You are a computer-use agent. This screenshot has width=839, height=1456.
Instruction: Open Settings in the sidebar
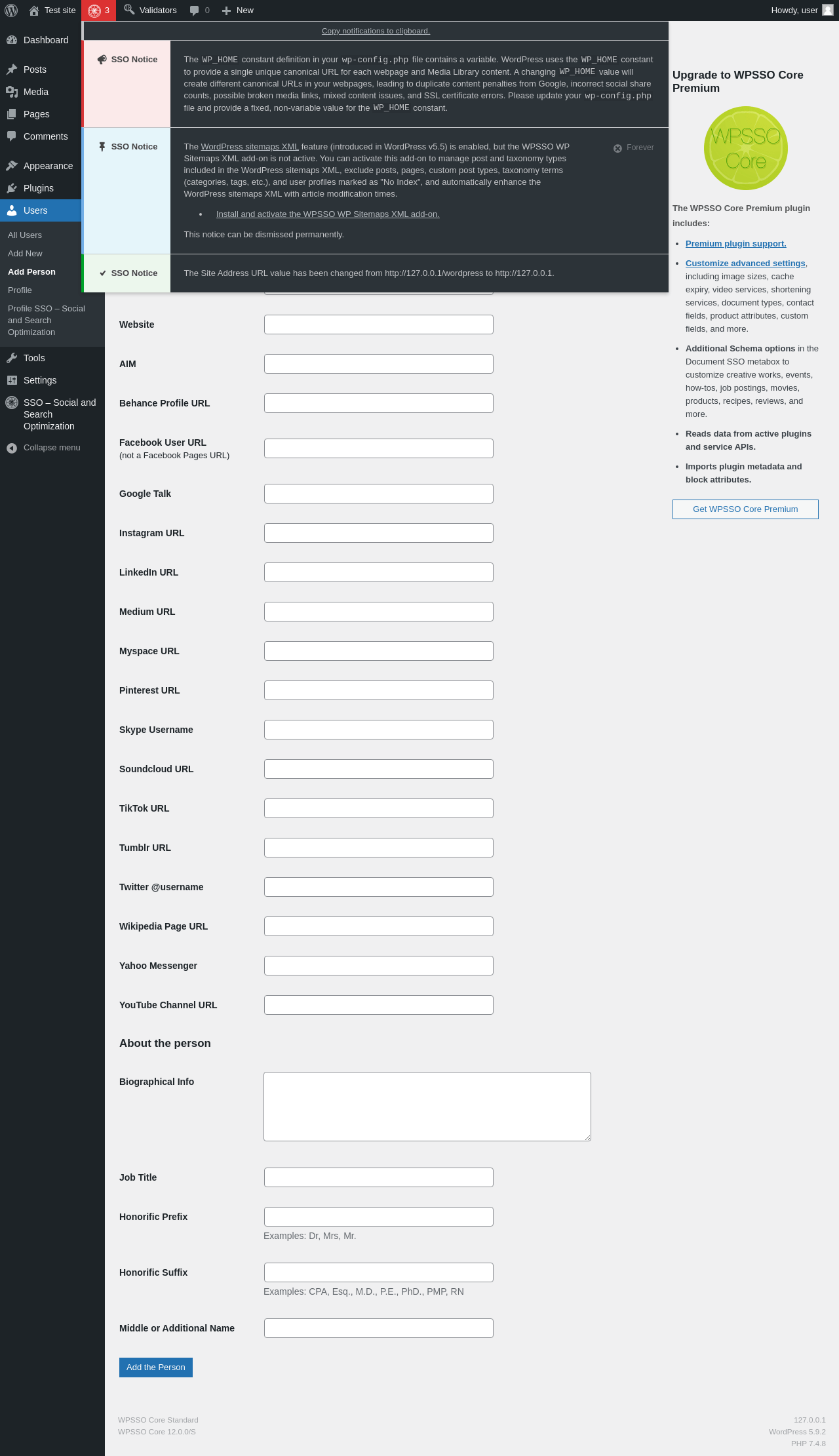coord(52,380)
